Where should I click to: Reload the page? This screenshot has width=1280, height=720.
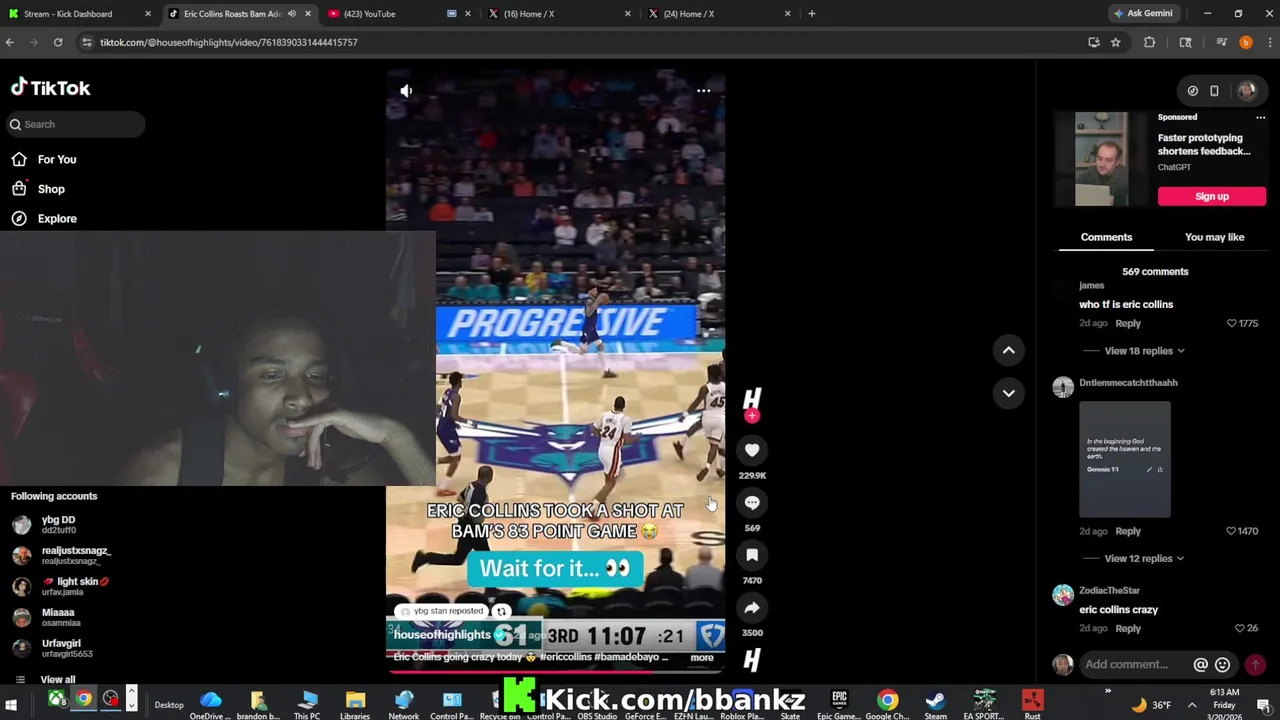coord(58,42)
